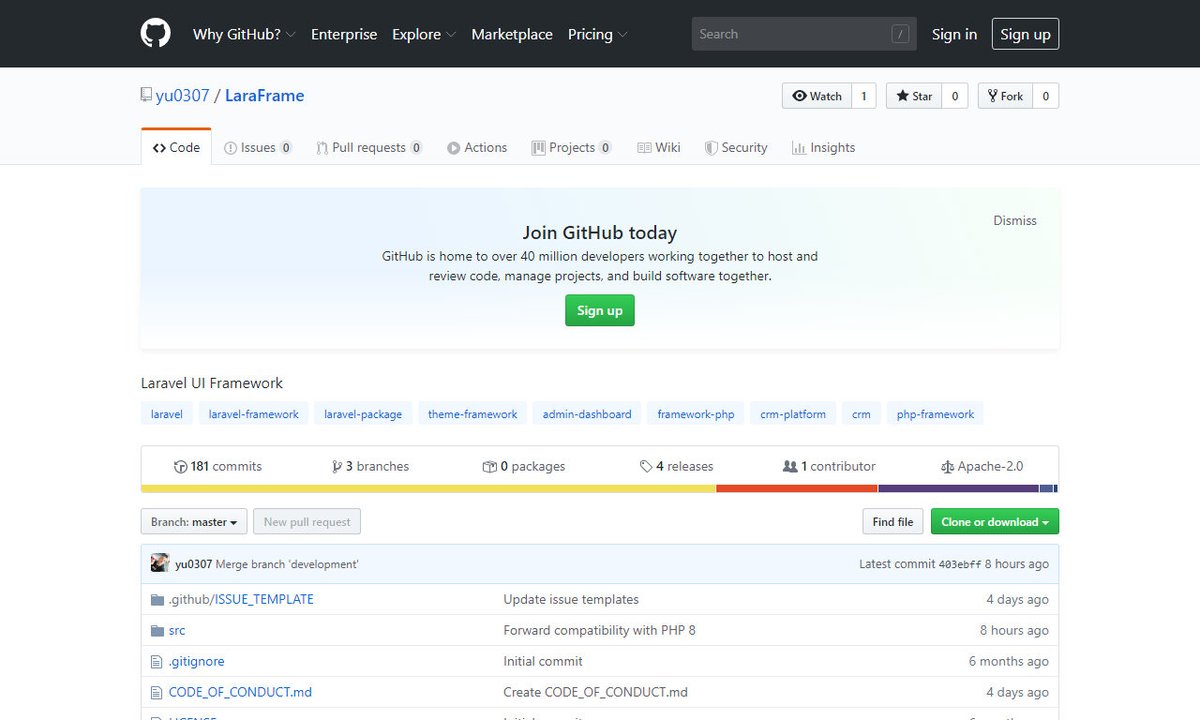Screen dimensions: 1200x720
Task: Open the ISSUE_TEMPLATE folder
Action: (x=264, y=599)
